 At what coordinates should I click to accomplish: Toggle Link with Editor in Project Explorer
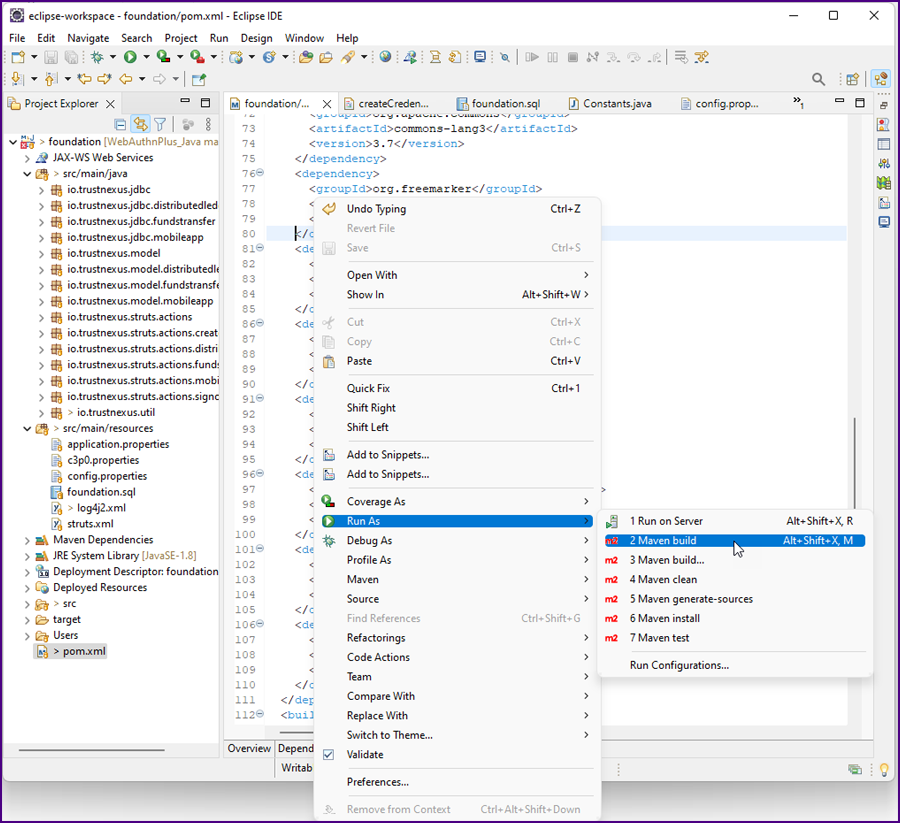(x=140, y=124)
